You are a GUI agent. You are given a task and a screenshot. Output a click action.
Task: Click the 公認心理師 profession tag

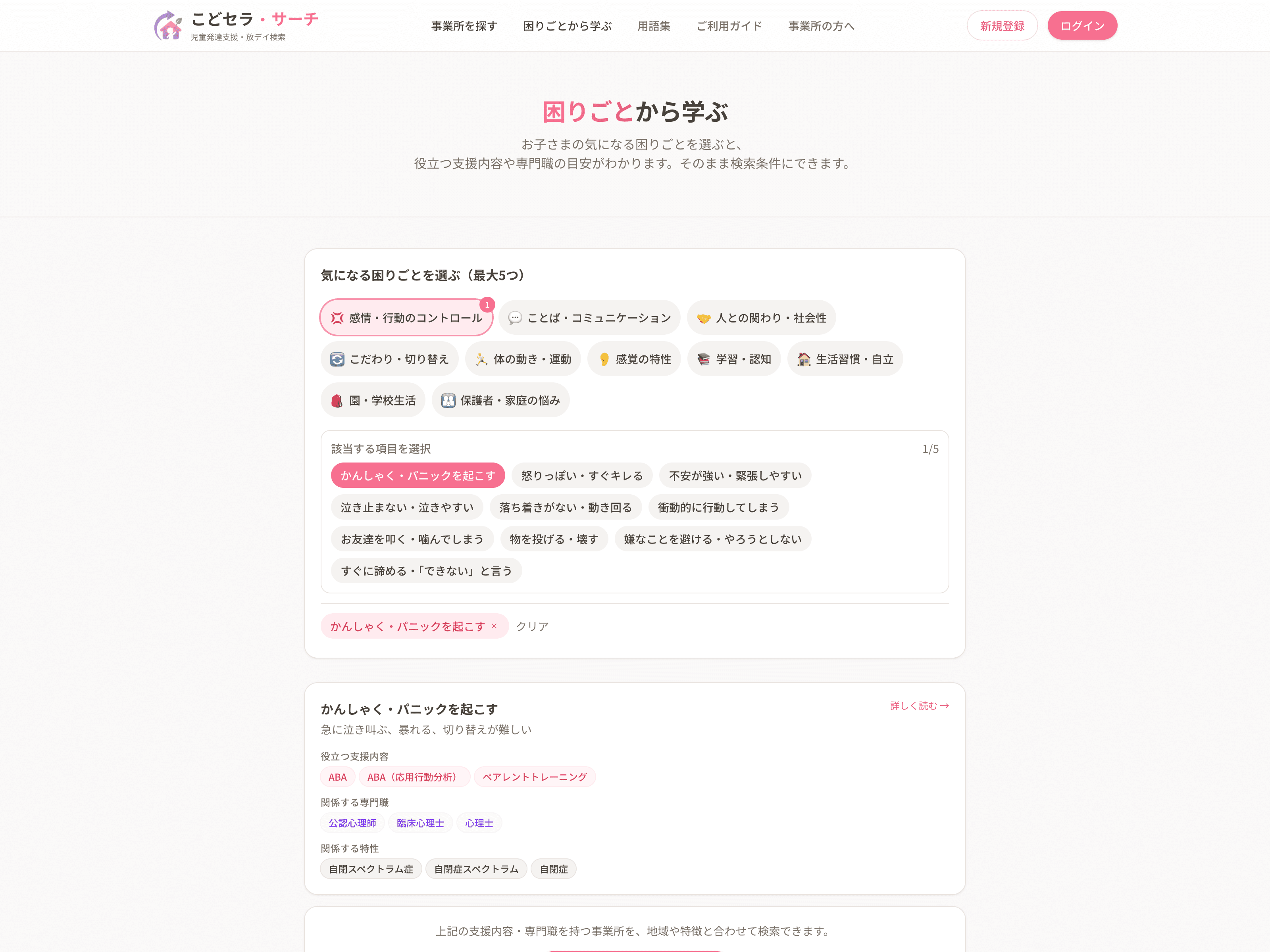coord(352,823)
